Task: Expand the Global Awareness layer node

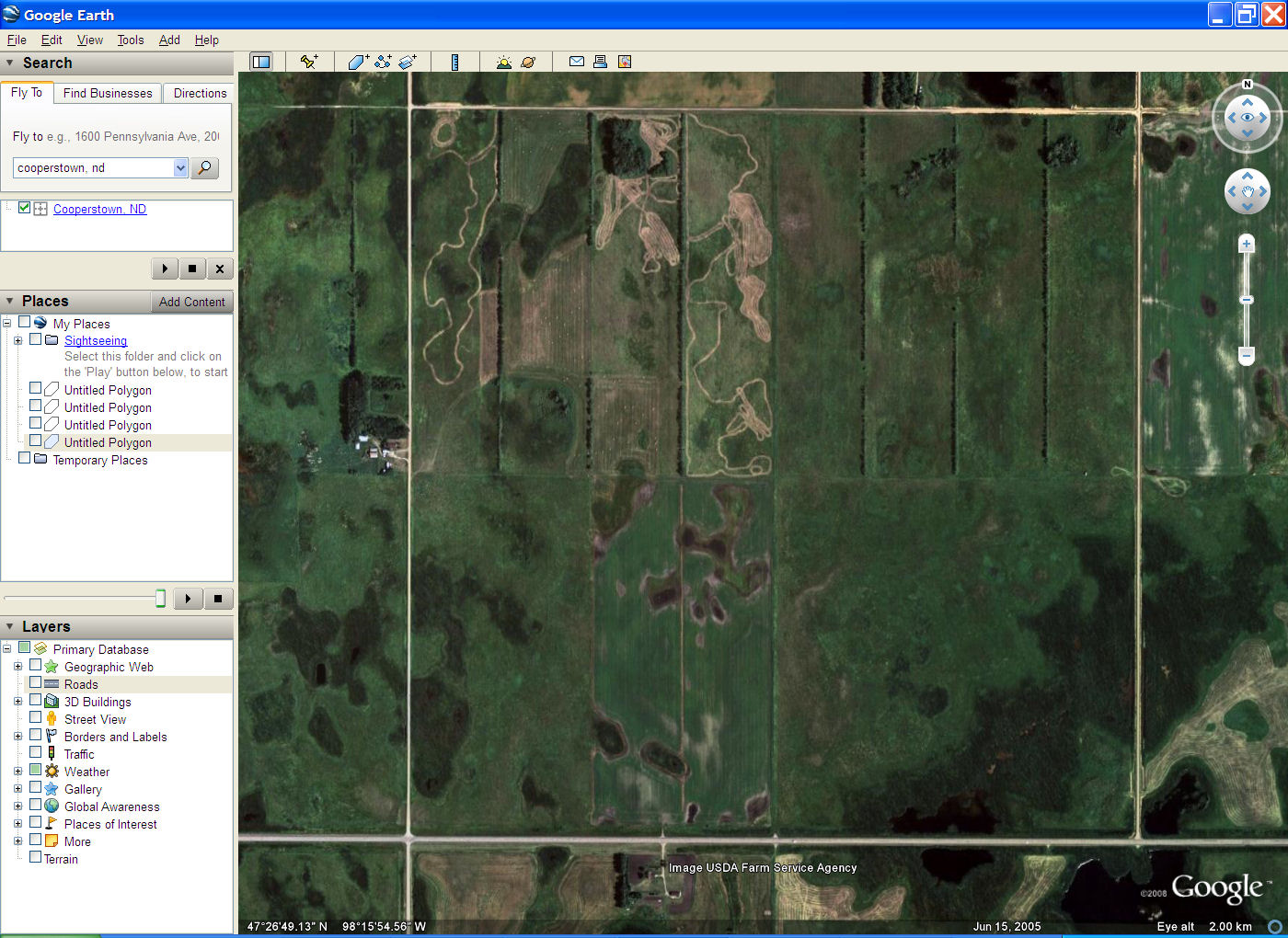Action: pos(17,806)
